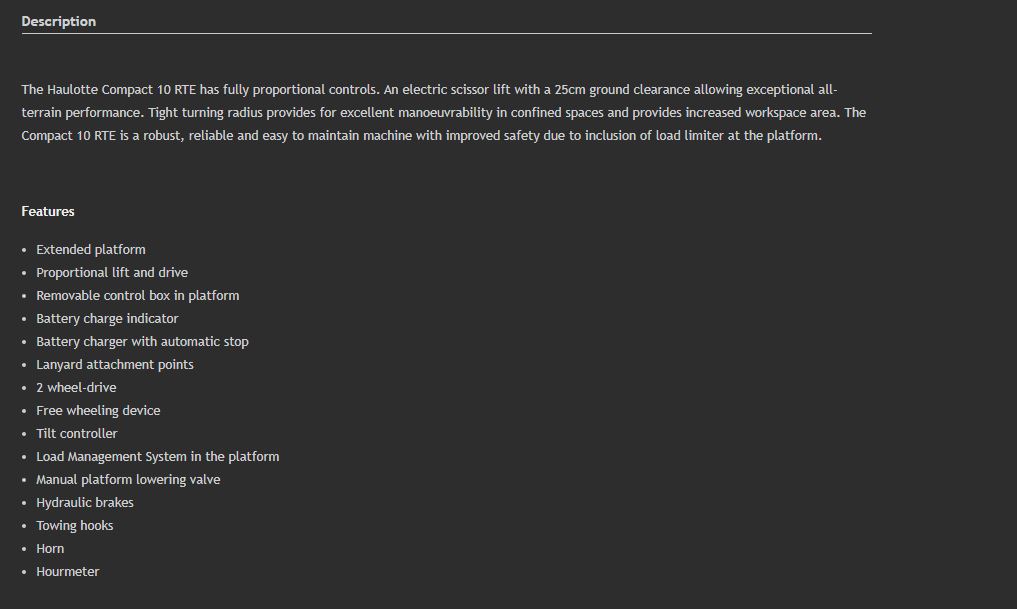
Task: Click Hydraulic brakes feature
Action: click(85, 503)
